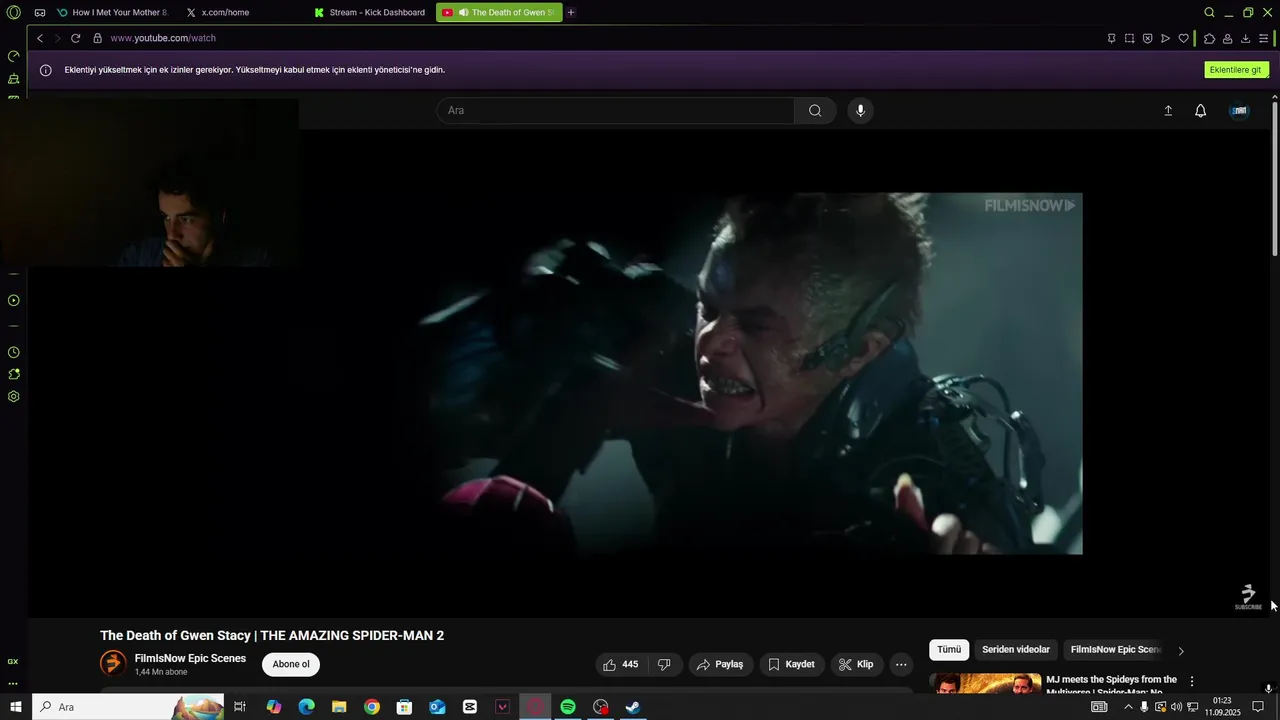Open the sidebar Settings gear icon
The height and width of the screenshot is (720, 1280).
click(14, 396)
